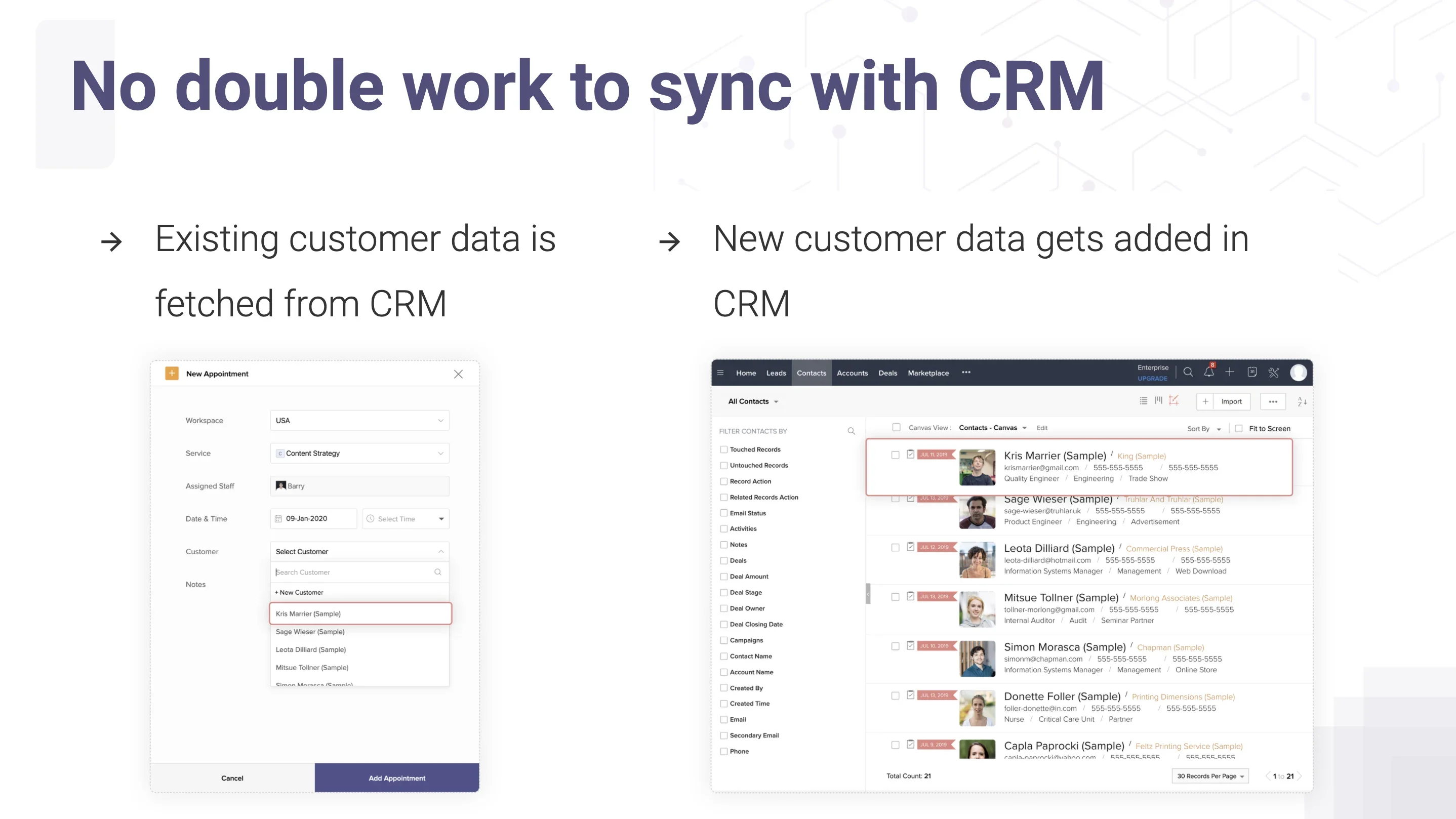Open the calendar icon in top bar

coord(1252,373)
